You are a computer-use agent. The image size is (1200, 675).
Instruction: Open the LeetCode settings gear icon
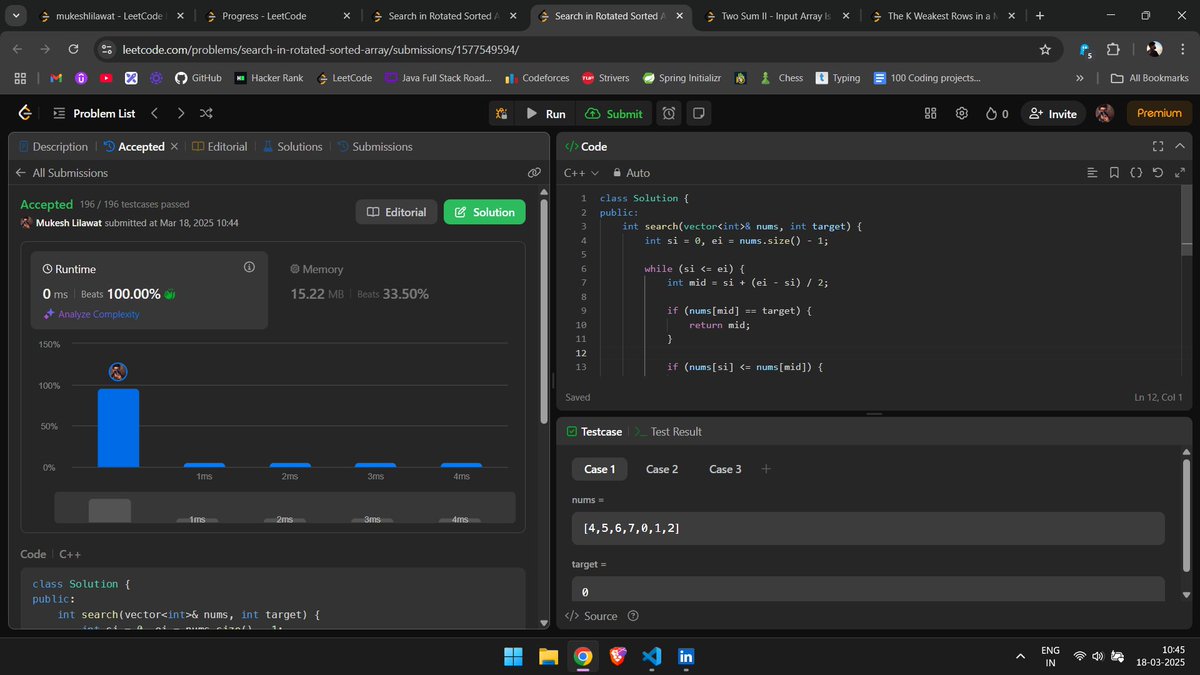961,114
